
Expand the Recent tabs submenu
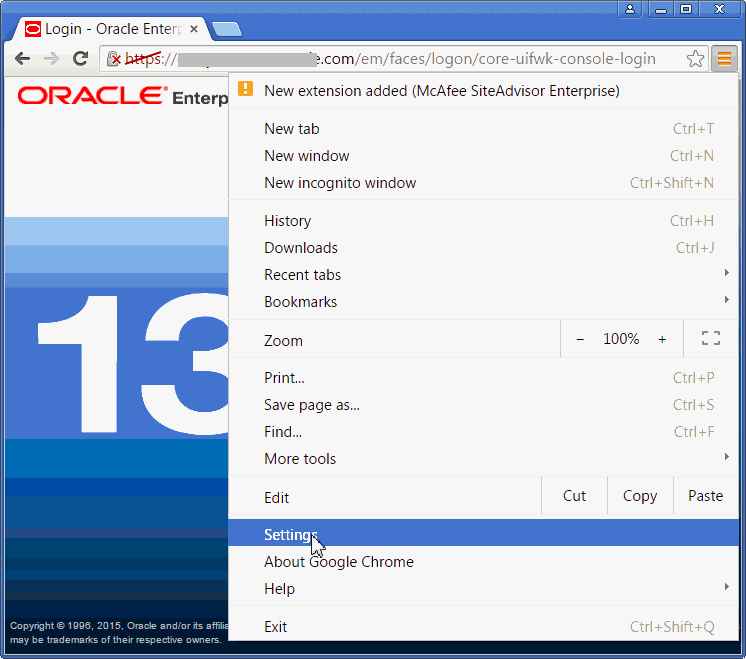point(483,275)
